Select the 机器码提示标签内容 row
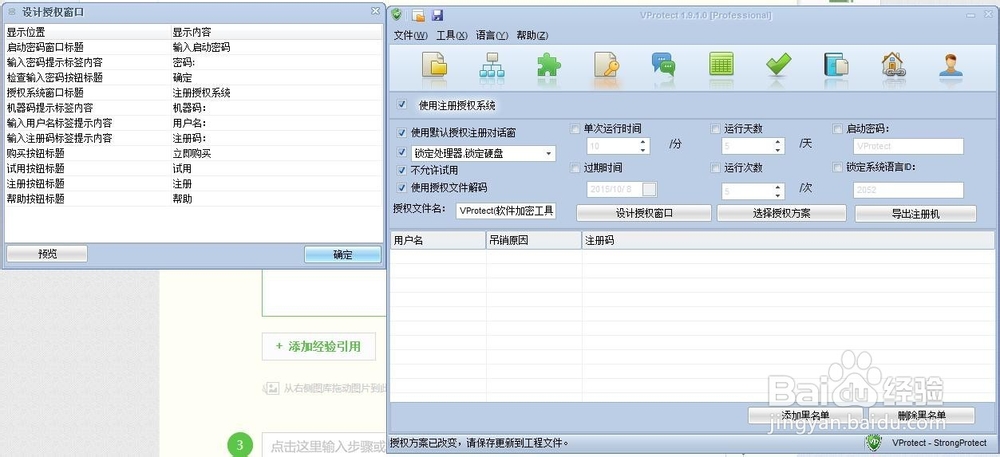 pos(194,108)
